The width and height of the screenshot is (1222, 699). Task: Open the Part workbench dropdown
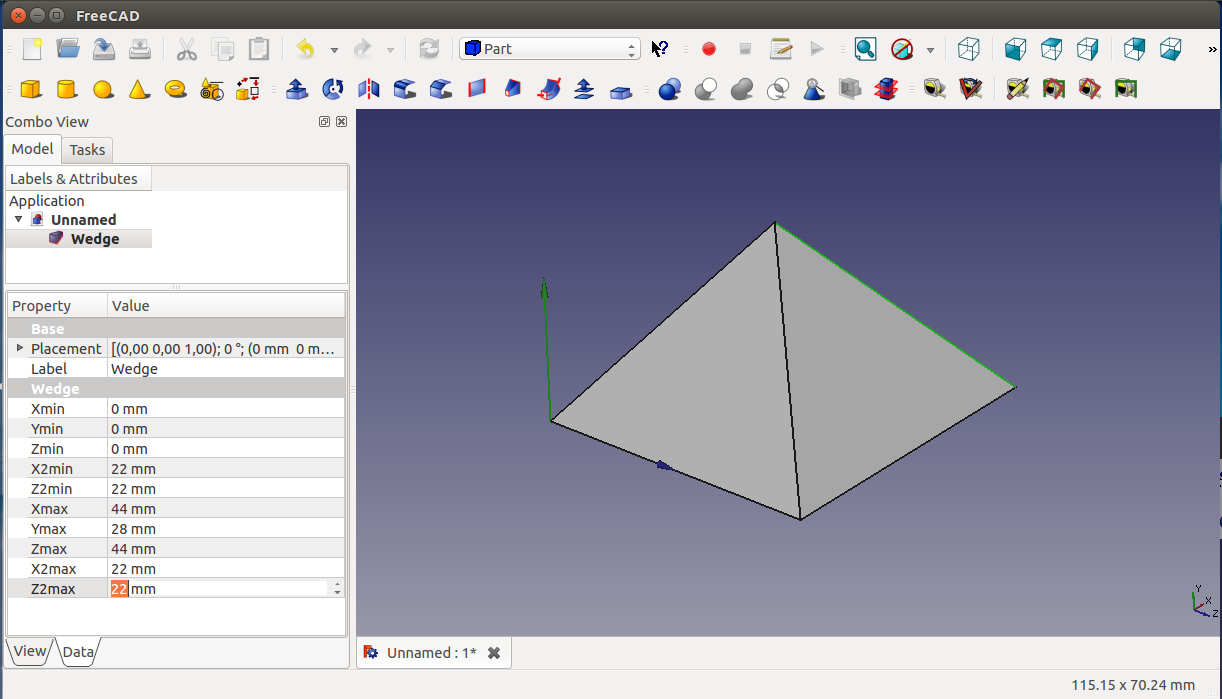pos(549,49)
